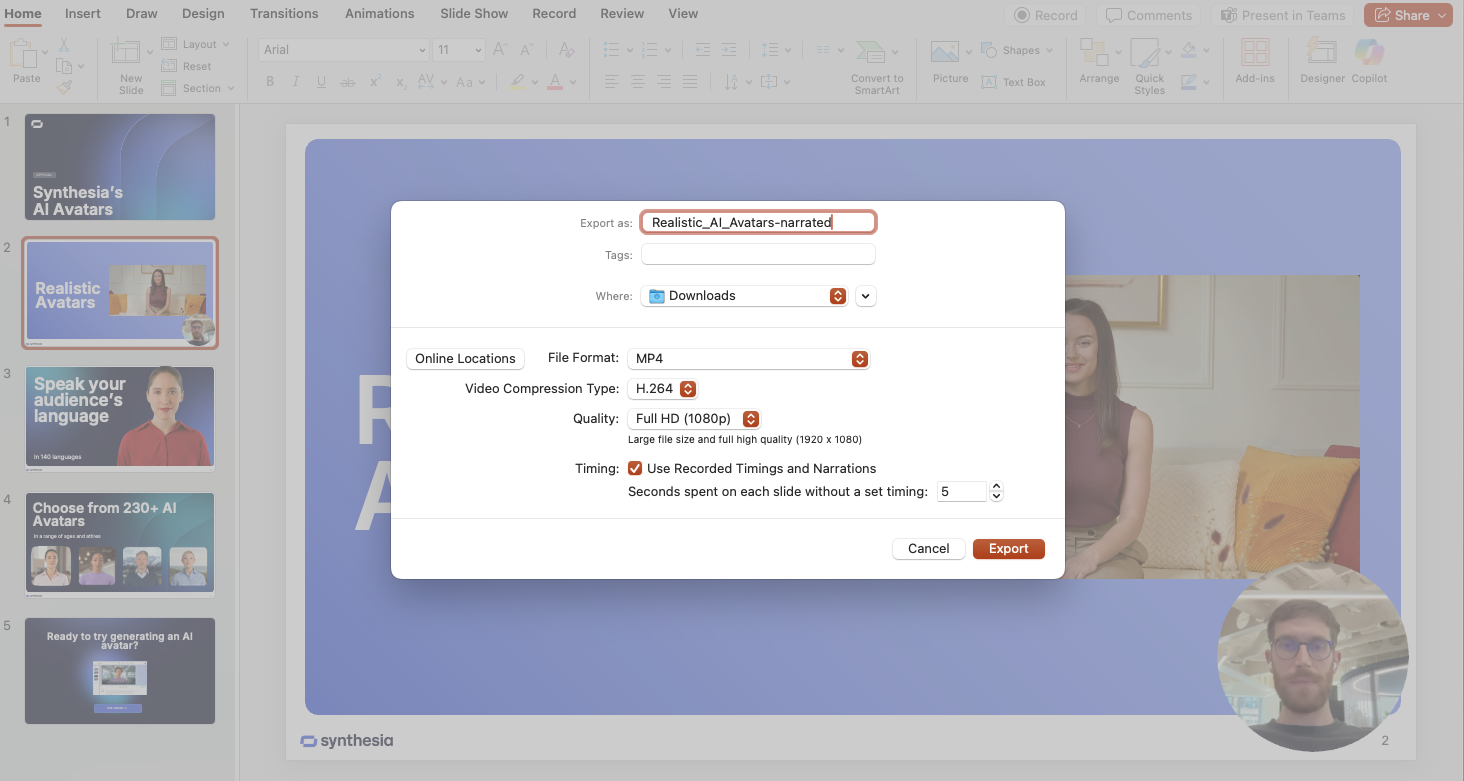Open the Section dropdown in ribbon
1464x781 pixels.
(198, 88)
